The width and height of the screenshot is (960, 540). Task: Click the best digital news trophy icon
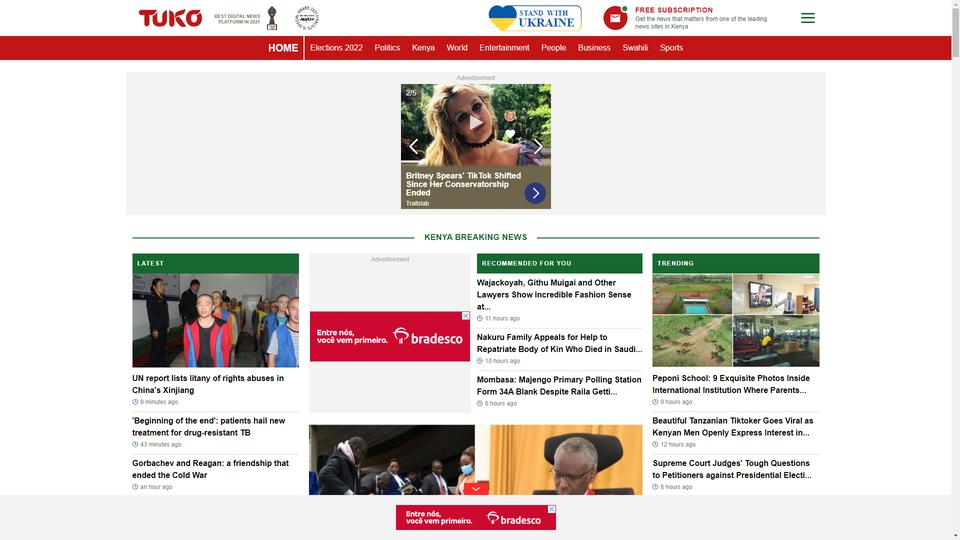click(x=272, y=18)
